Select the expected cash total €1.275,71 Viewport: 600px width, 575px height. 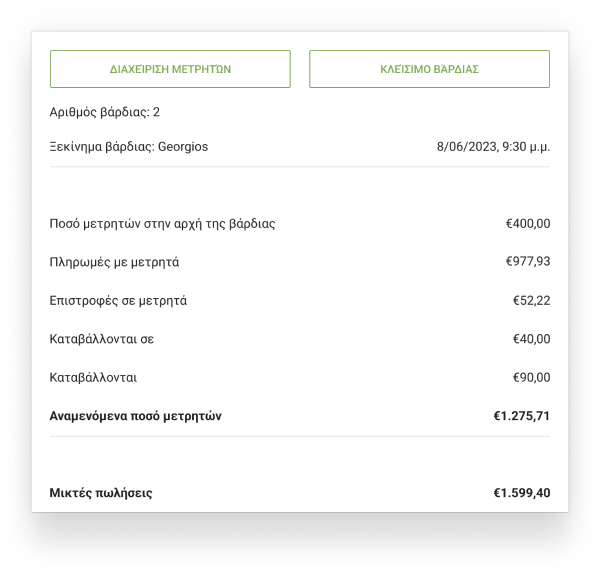pos(522,416)
